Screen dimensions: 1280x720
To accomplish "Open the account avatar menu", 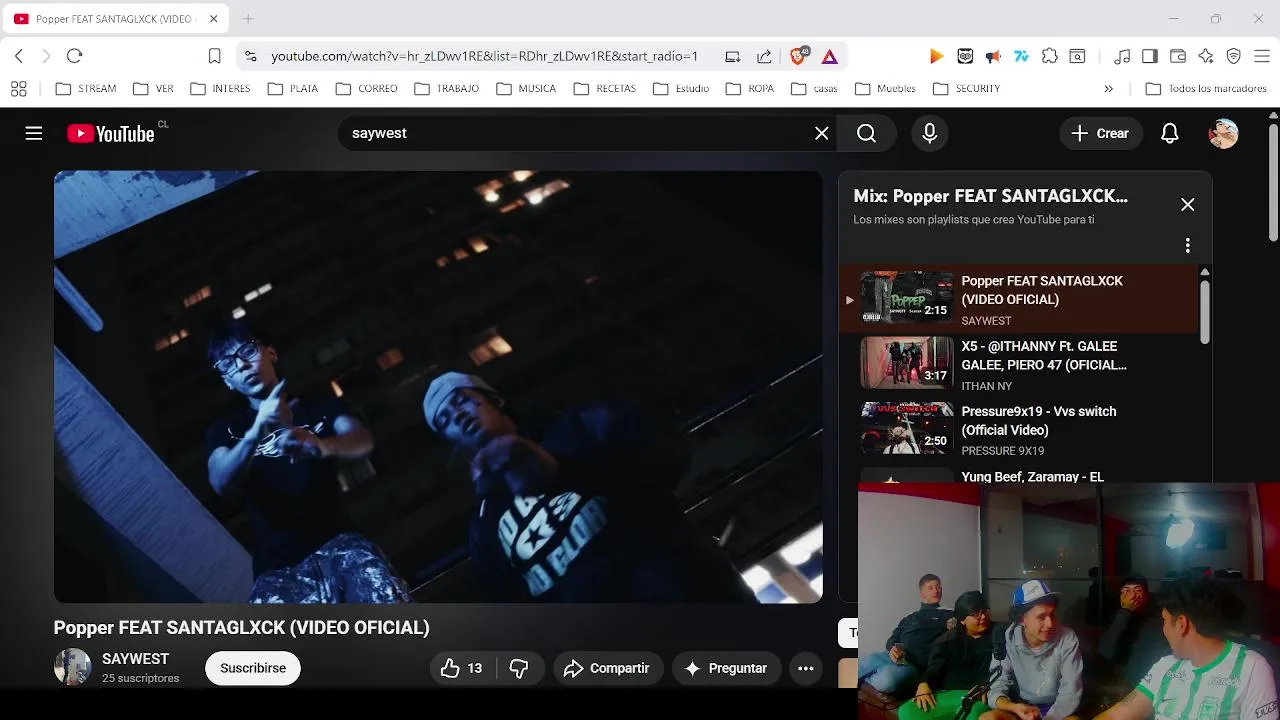I will pyautogui.click(x=1223, y=133).
